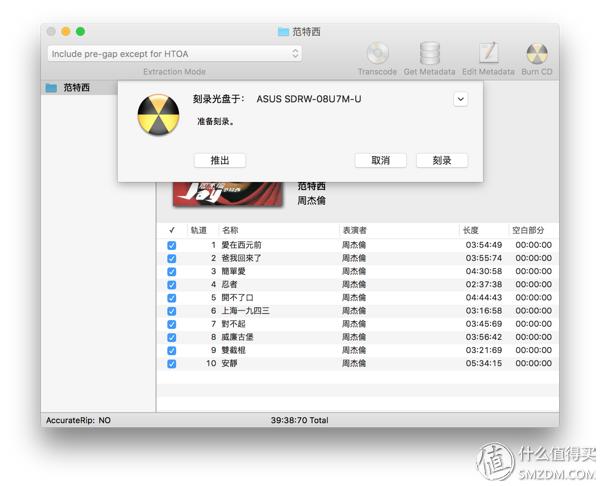The height and width of the screenshot is (486, 600).
Task: Click the Burn CD toolbar icon
Action: [537, 53]
